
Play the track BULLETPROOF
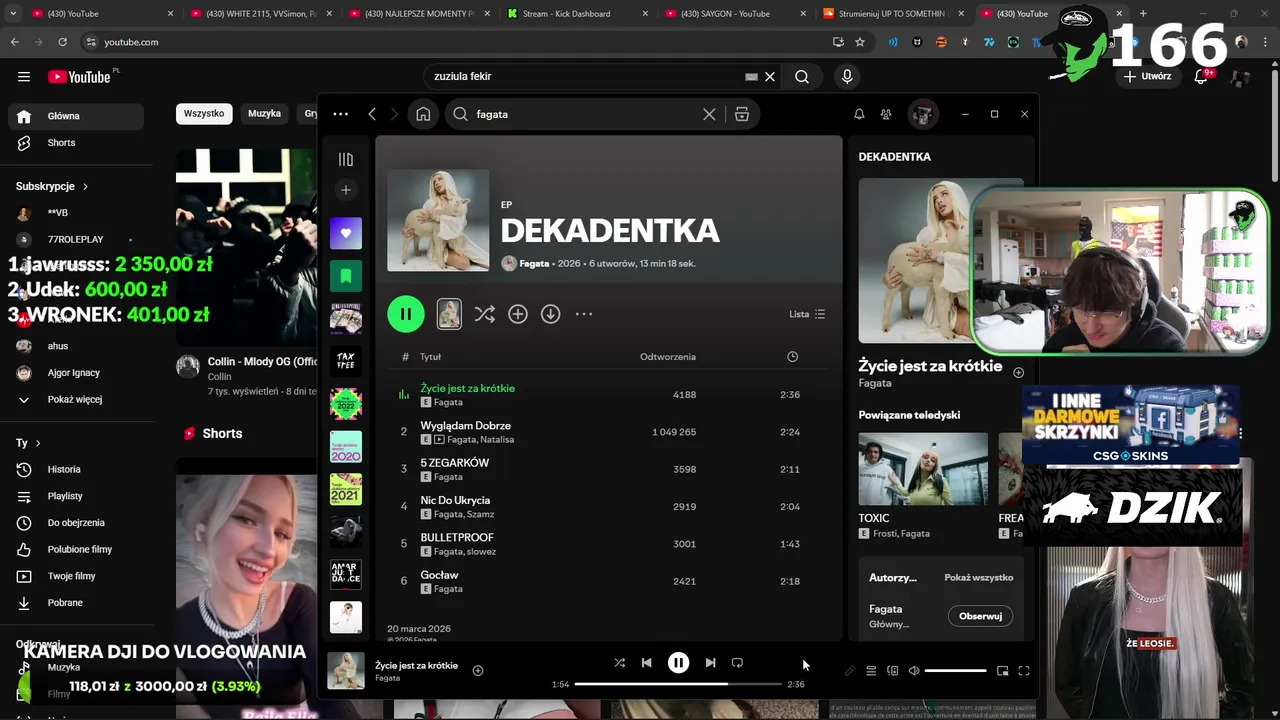tap(608, 544)
